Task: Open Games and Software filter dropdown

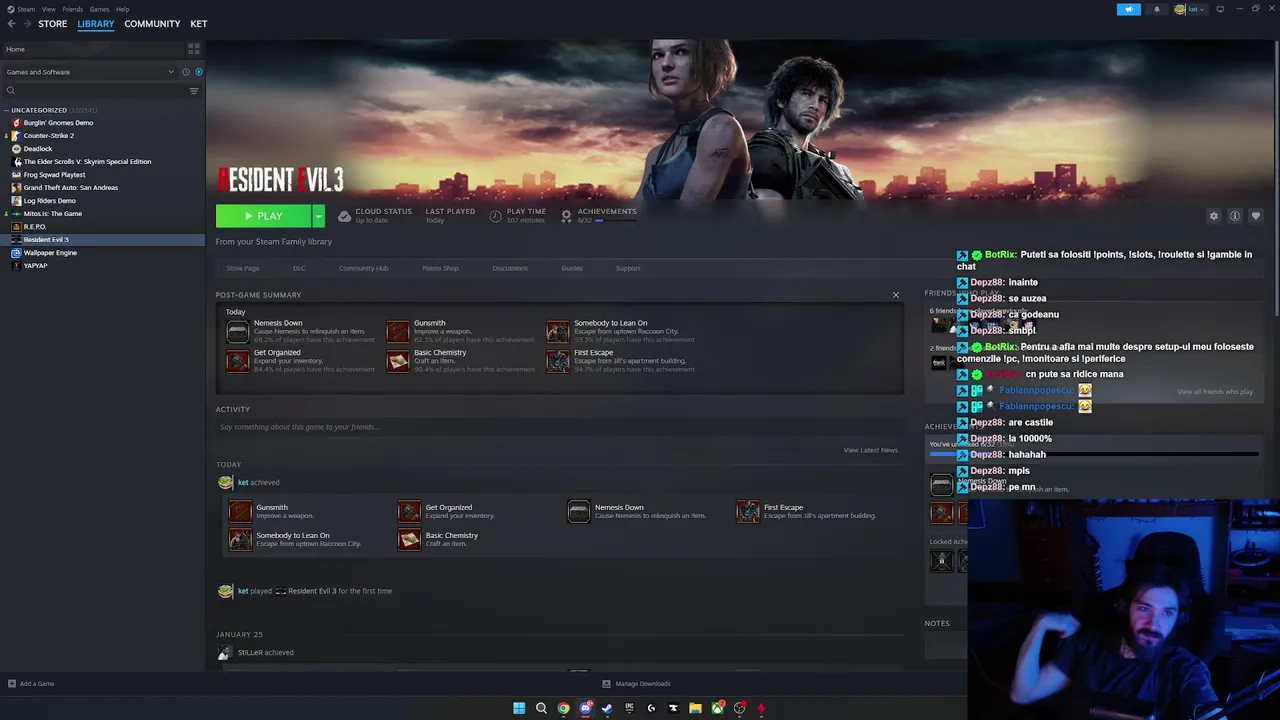Action: 90,72
